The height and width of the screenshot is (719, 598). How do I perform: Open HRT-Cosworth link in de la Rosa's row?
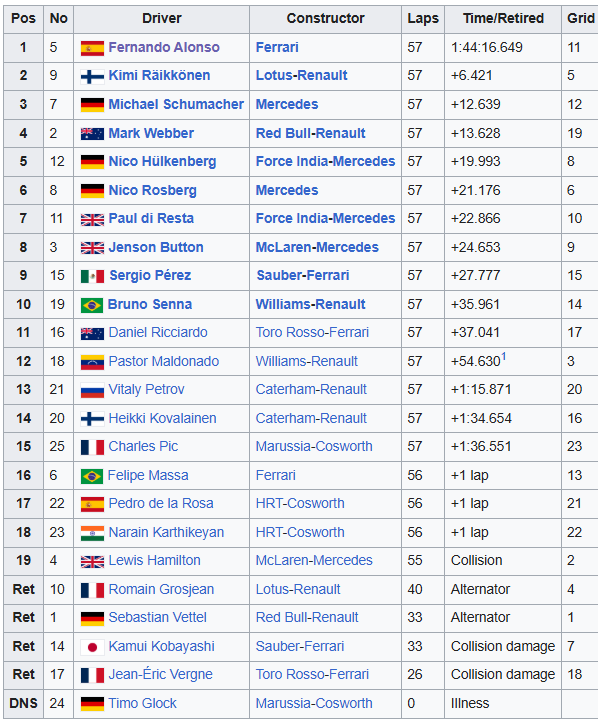(x=300, y=503)
